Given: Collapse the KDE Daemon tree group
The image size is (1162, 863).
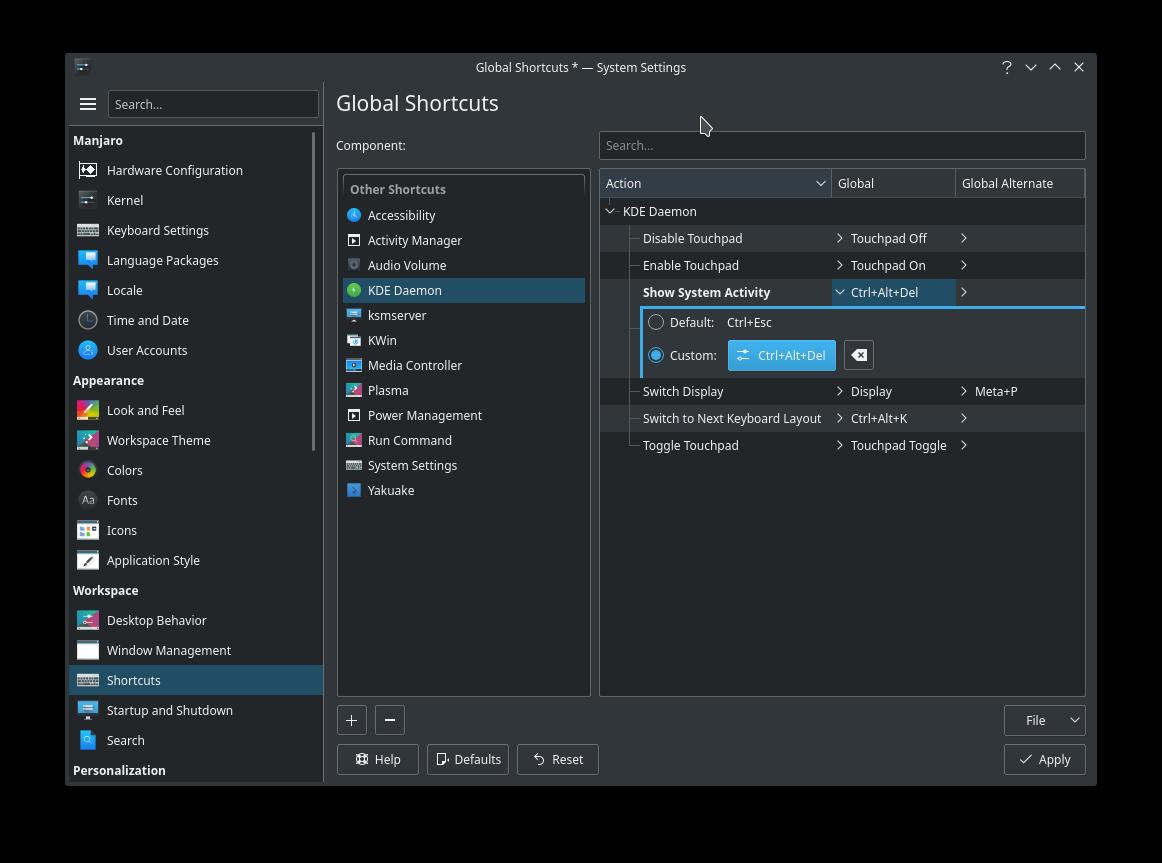Looking at the screenshot, I should (610, 211).
